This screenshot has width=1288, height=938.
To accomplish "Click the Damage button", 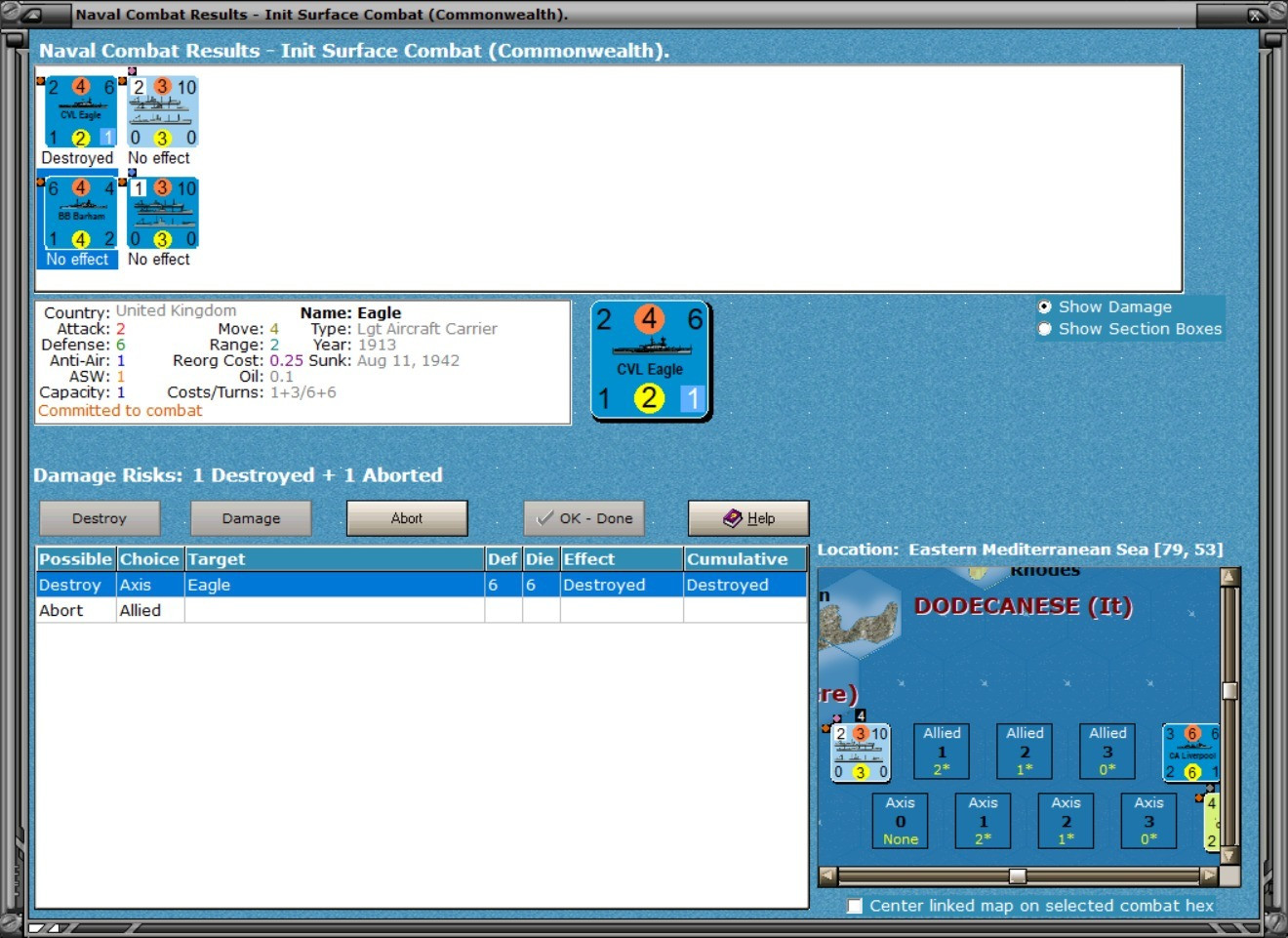I will click(x=251, y=518).
